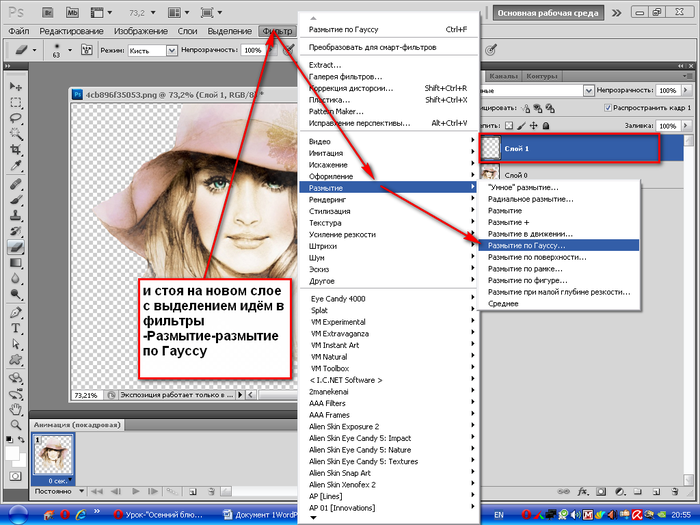Play the frame animation
This screenshot has height=525, width=700.
click(136, 492)
